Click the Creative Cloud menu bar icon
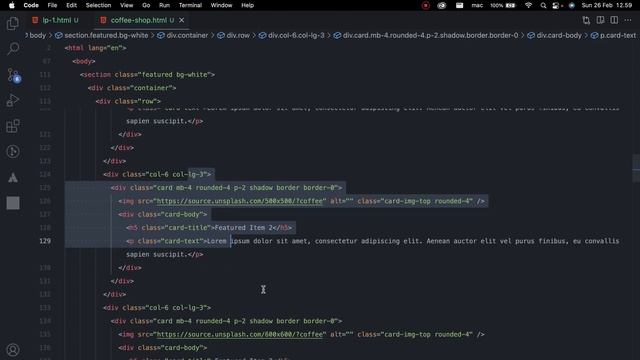Image resolution: width=640 pixels, height=360 pixels. tap(442, 5)
